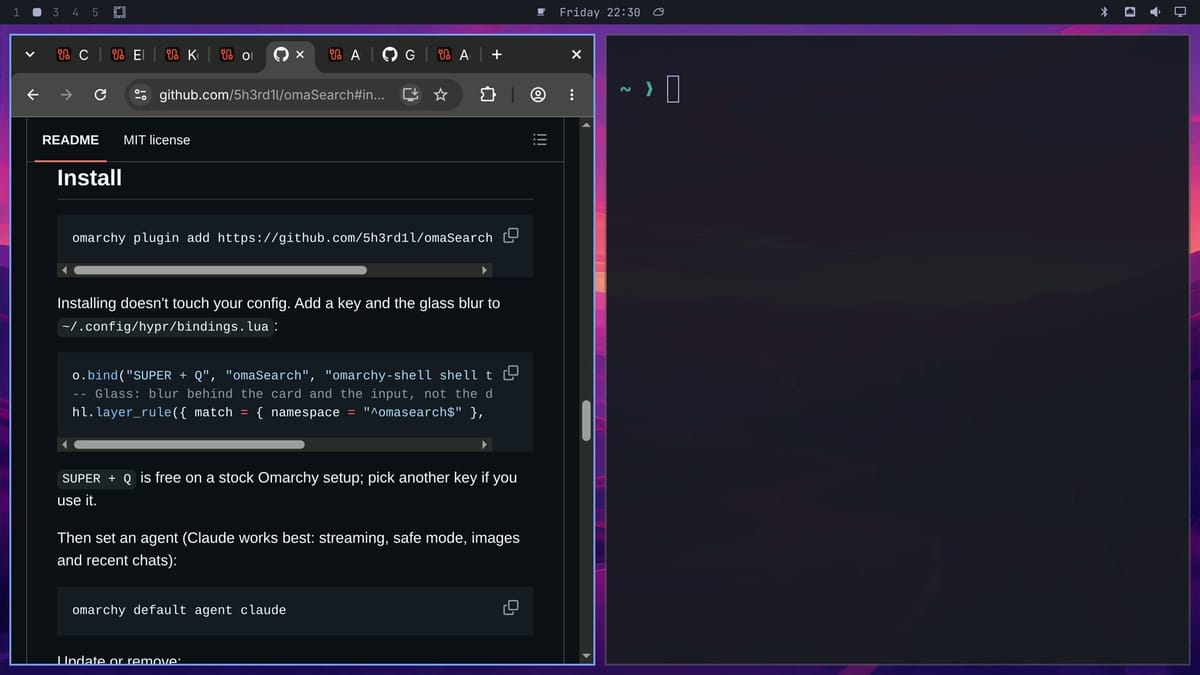Select the README tab
Viewport: 1200px width, 675px height.
pyautogui.click(x=70, y=140)
